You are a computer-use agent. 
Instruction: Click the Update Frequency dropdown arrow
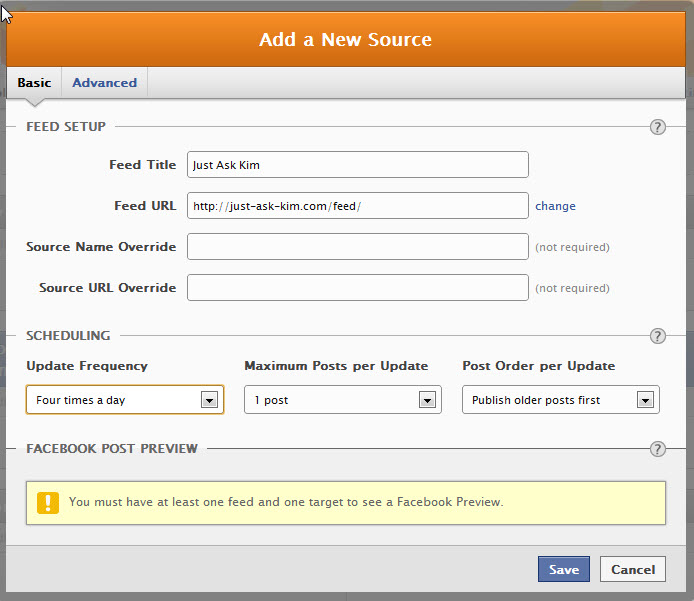pos(209,400)
